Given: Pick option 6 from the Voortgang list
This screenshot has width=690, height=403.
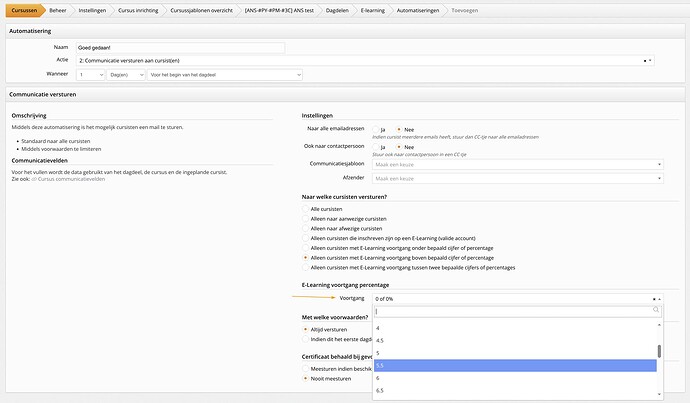Looking at the screenshot, I should tap(515, 378).
